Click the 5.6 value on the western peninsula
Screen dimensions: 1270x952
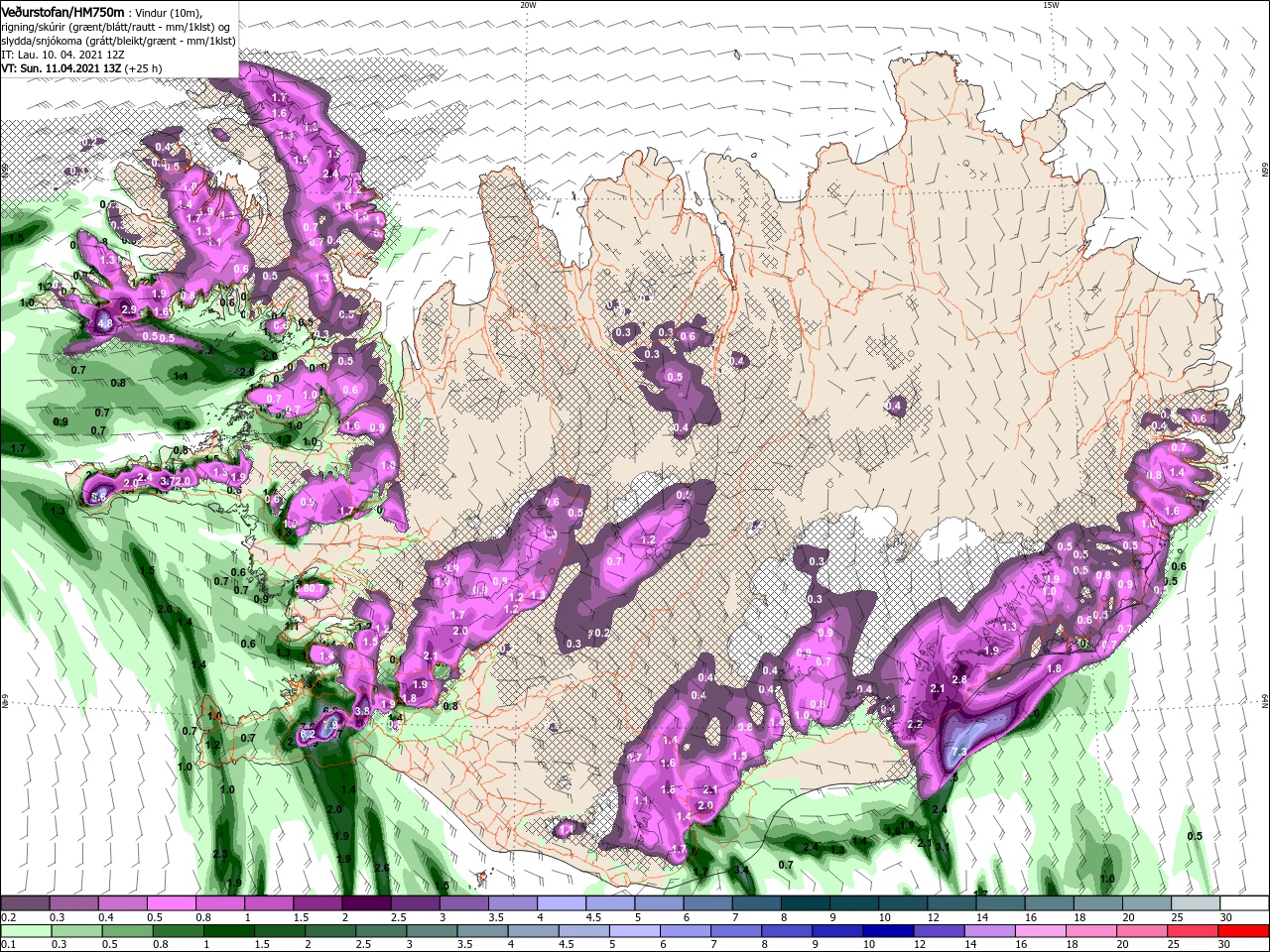(x=98, y=496)
